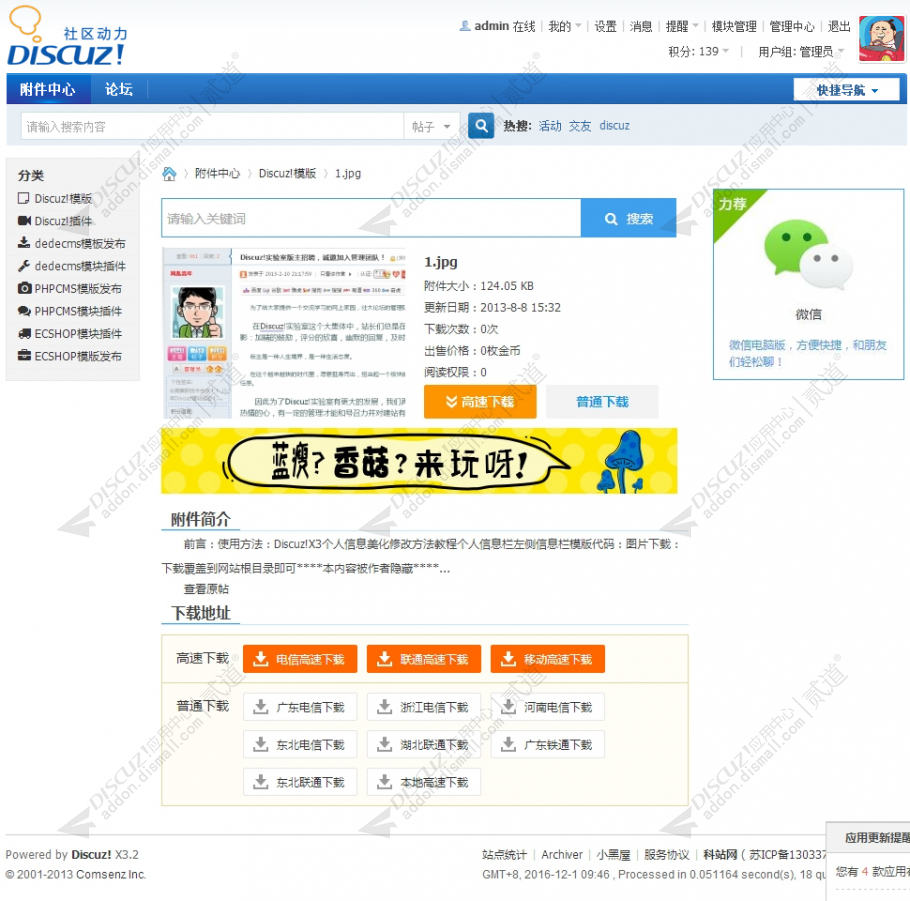Click the dedecms模块插件 wrench icon

coord(24,265)
